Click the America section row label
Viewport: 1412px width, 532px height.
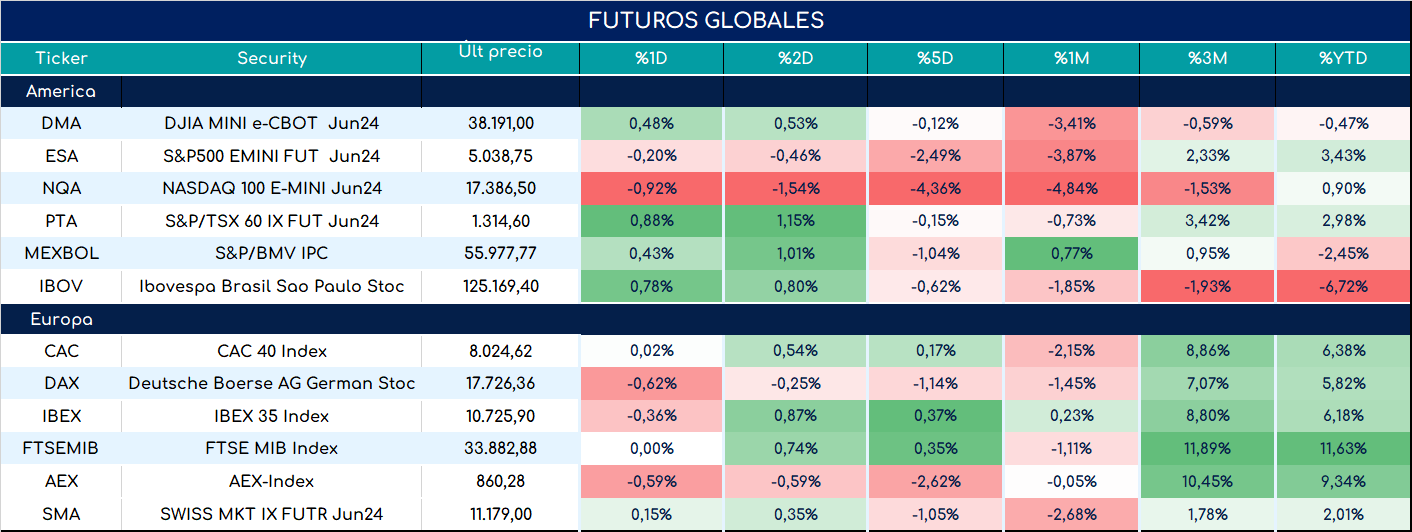click(61, 91)
